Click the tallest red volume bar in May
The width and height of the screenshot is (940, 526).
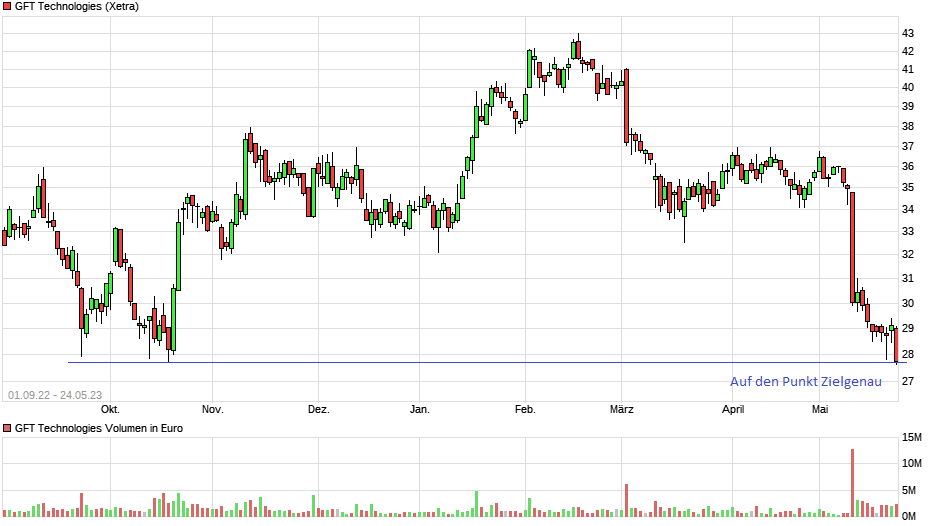click(x=852, y=483)
